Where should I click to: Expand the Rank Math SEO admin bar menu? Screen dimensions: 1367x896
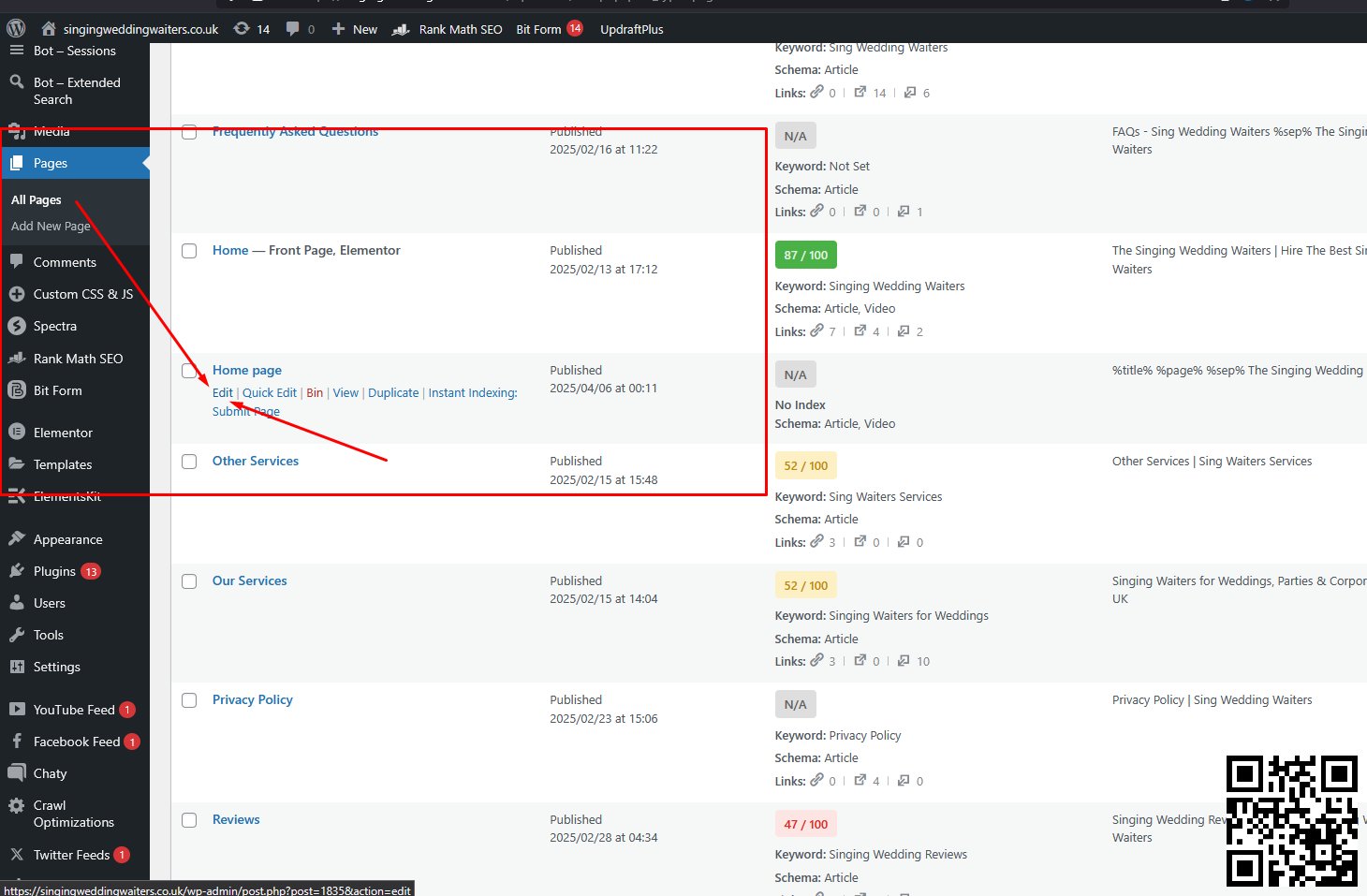pyautogui.click(x=448, y=29)
